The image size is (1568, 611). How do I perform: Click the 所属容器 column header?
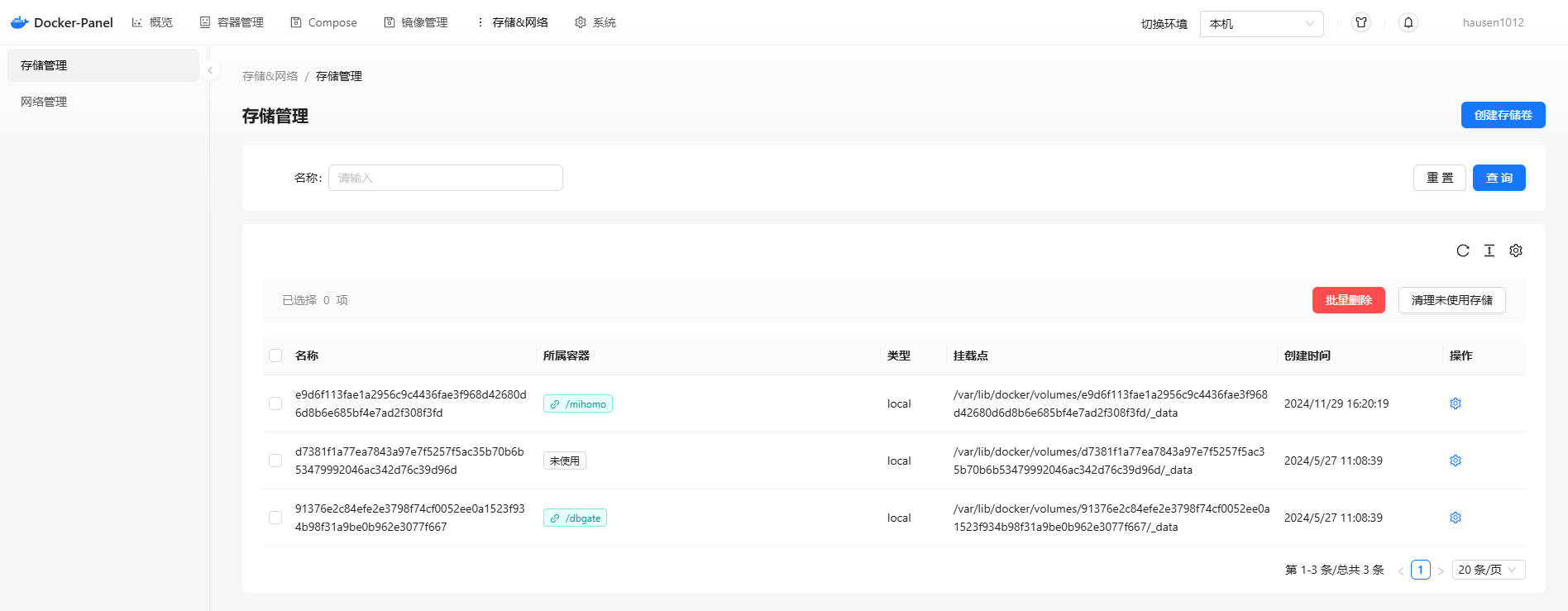tap(566, 356)
